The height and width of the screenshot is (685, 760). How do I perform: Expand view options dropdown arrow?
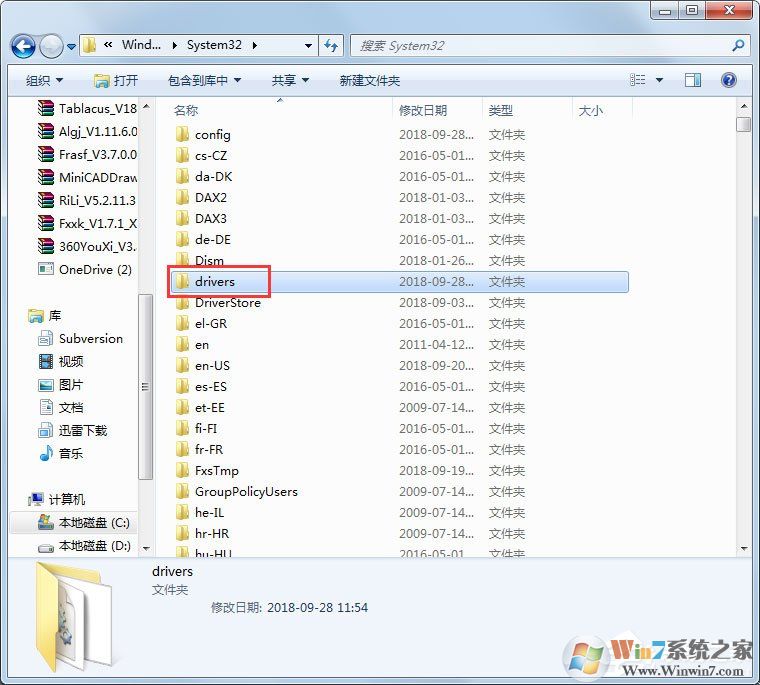coord(659,80)
